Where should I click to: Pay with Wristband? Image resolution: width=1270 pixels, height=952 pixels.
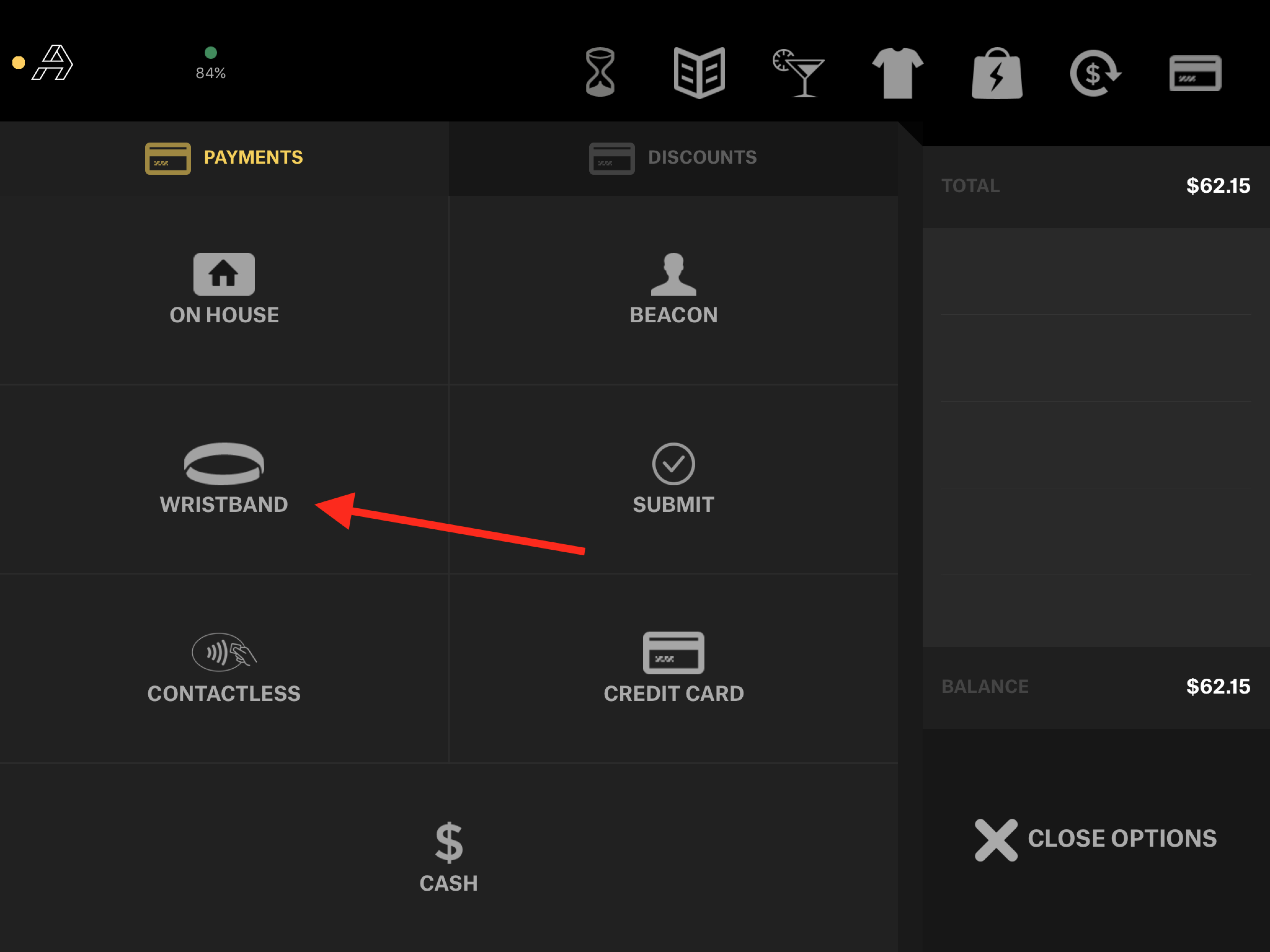click(x=224, y=478)
